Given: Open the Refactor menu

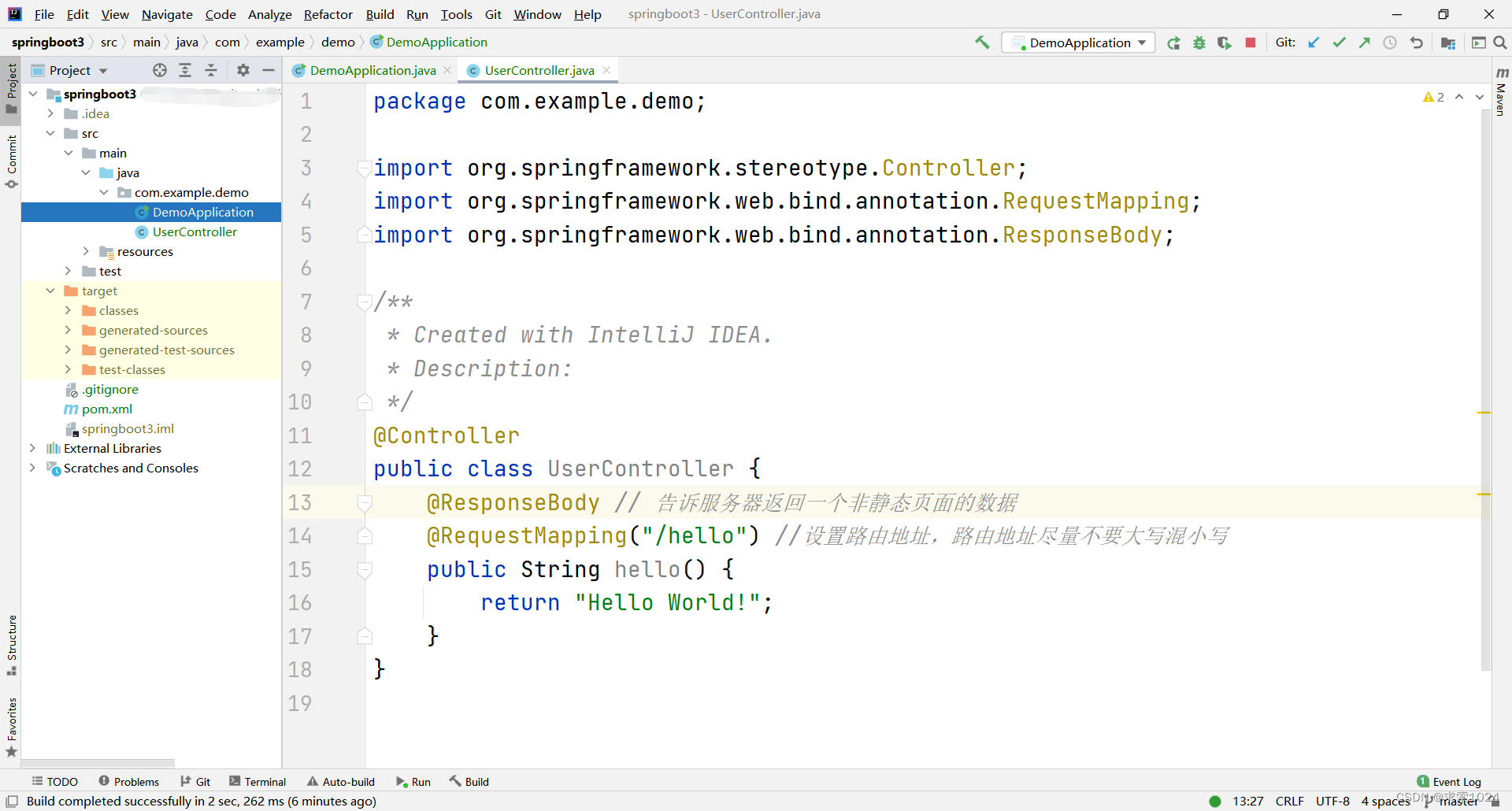Looking at the screenshot, I should pyautogui.click(x=328, y=14).
